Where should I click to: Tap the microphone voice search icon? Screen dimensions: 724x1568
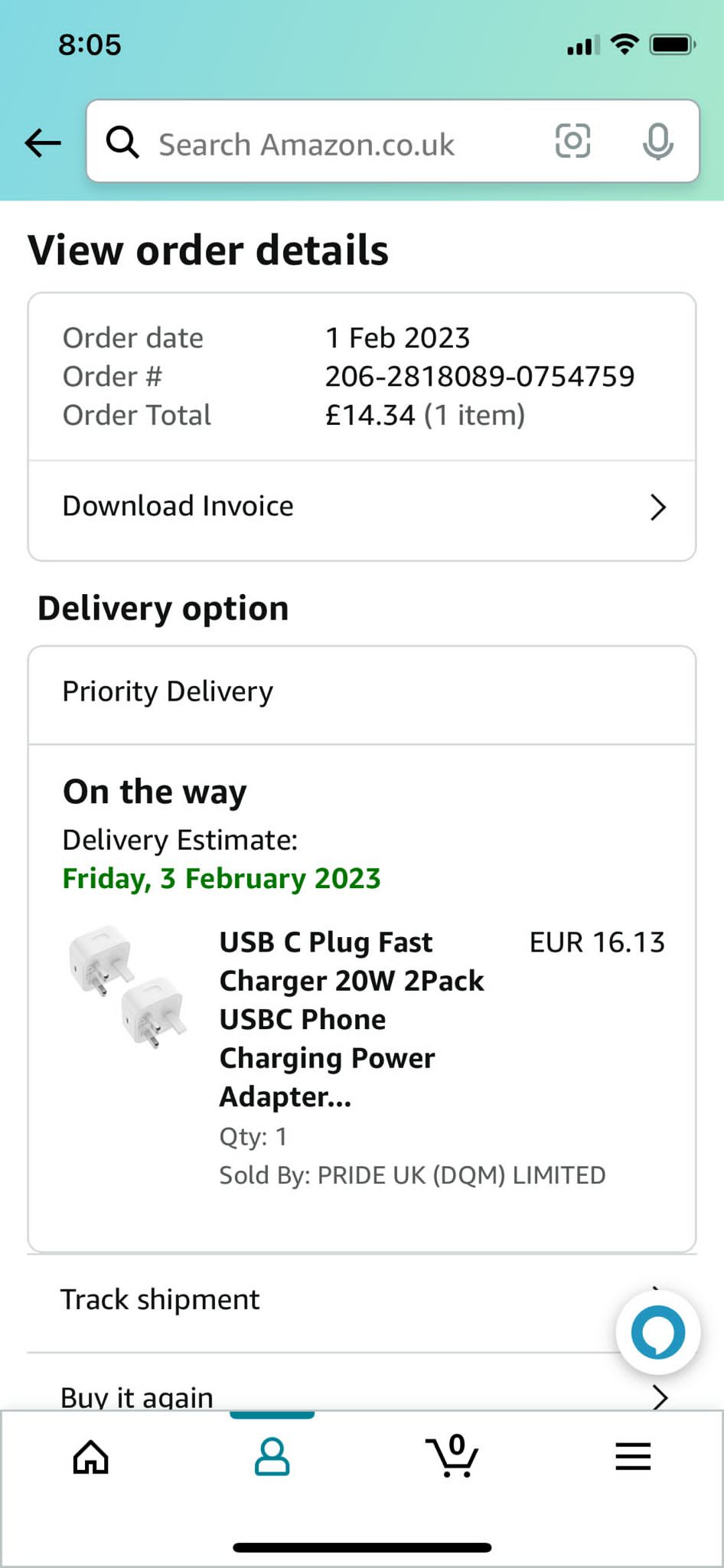657,142
